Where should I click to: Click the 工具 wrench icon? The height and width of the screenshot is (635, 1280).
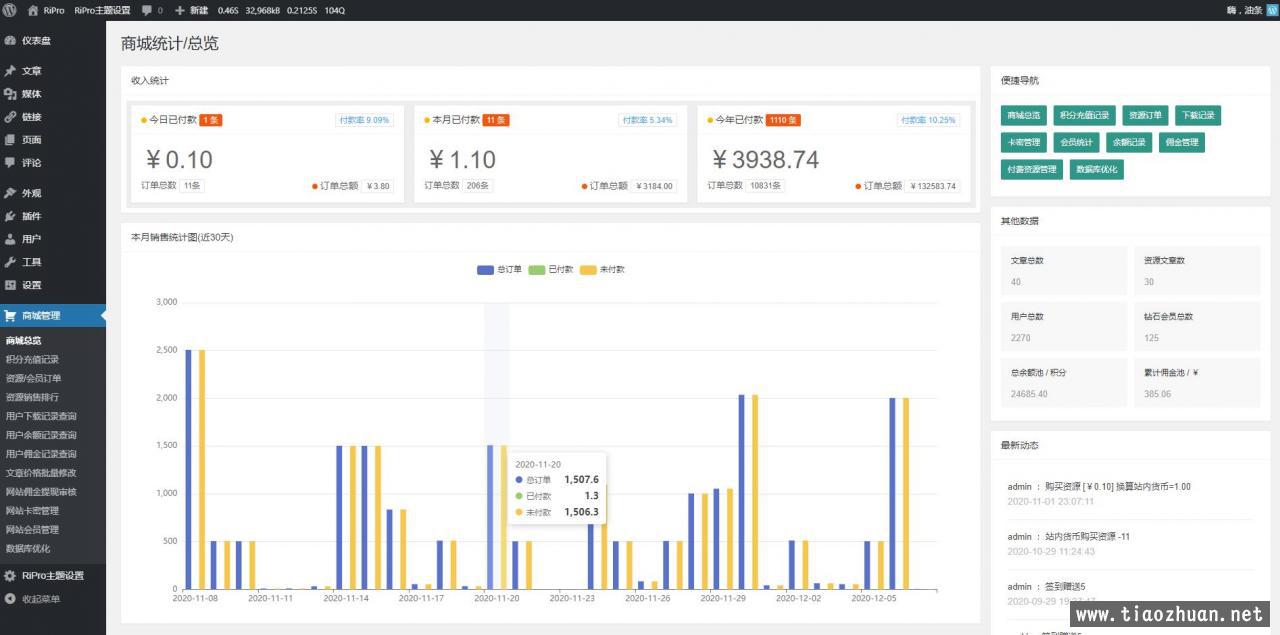tap(10, 262)
